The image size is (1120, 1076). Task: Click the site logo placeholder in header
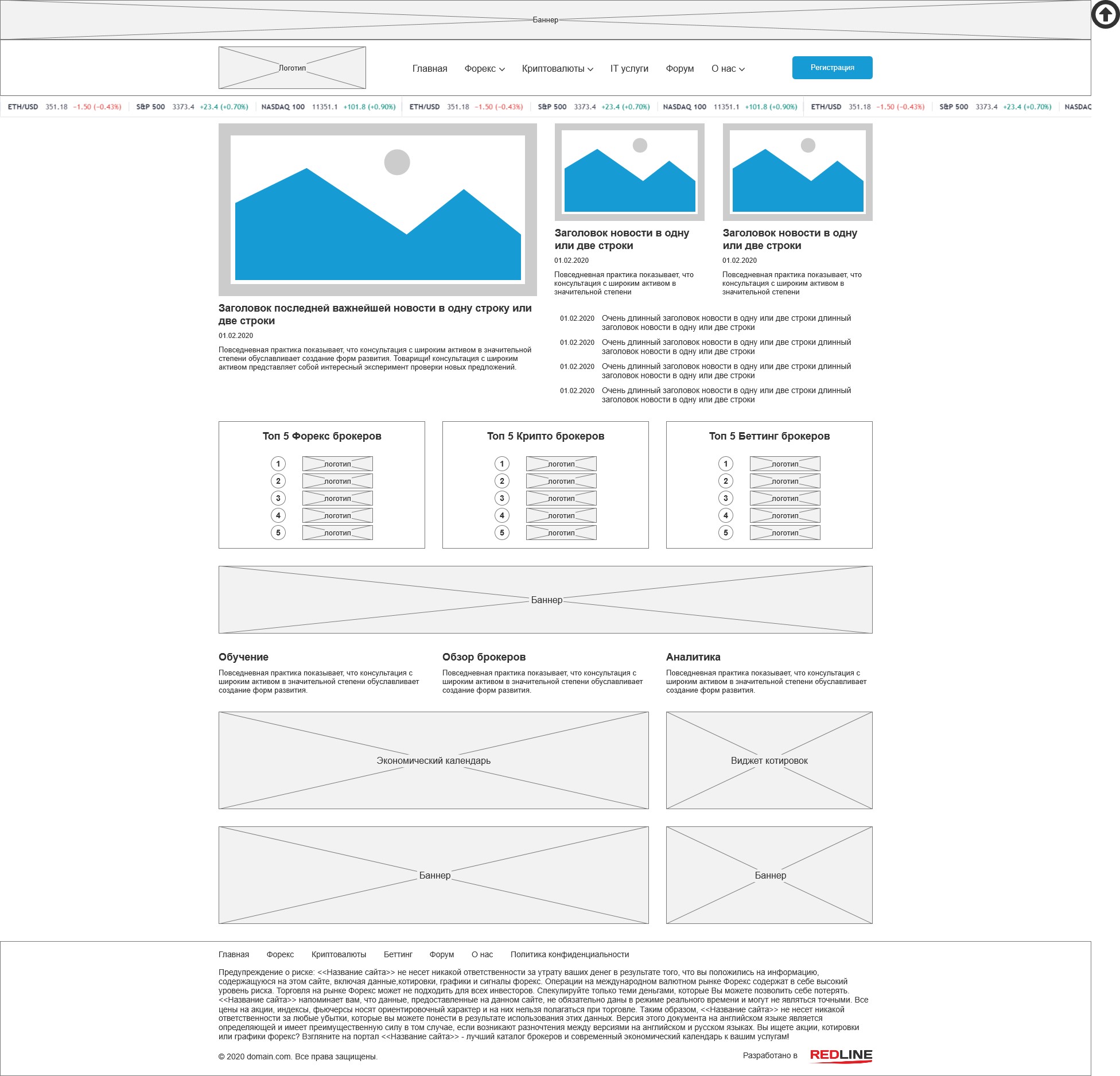pyautogui.click(x=292, y=68)
